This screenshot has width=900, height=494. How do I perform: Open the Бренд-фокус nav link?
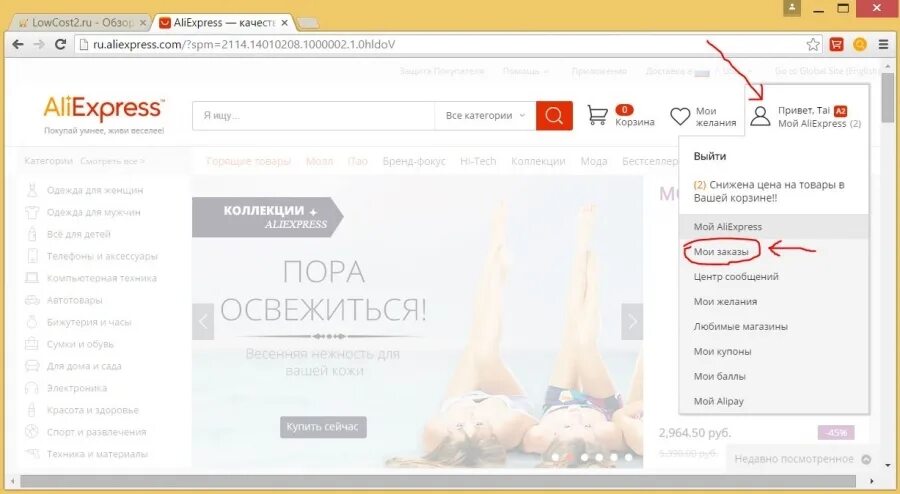coord(414,161)
